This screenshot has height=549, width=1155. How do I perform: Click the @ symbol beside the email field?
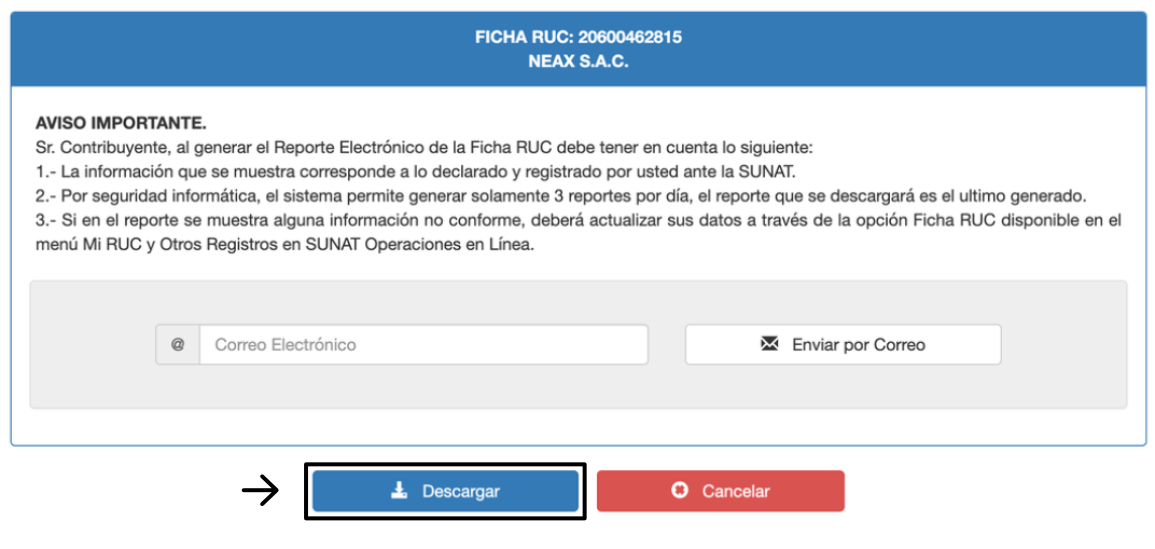178,345
